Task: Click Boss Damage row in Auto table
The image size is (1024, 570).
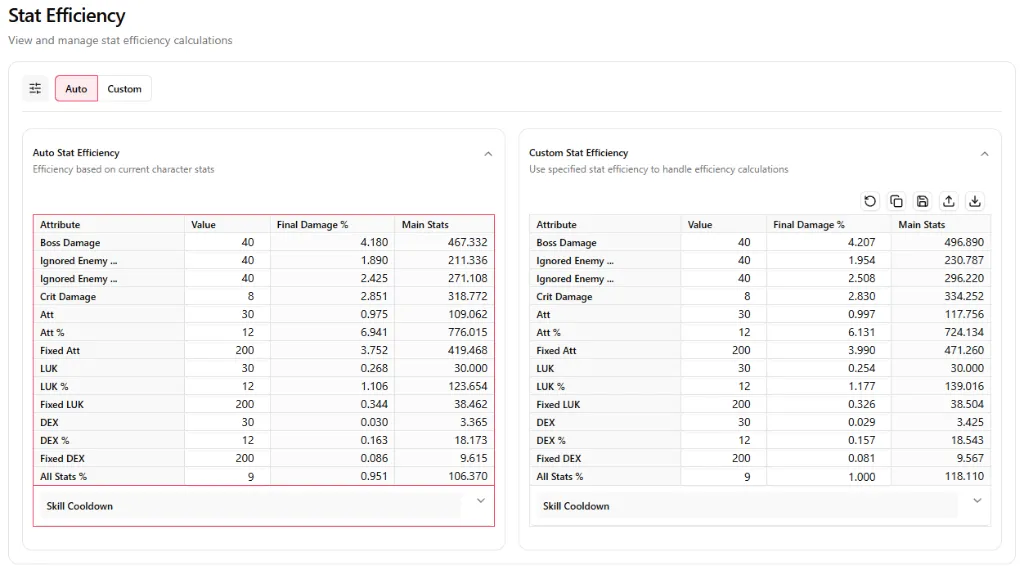Action: (x=264, y=242)
